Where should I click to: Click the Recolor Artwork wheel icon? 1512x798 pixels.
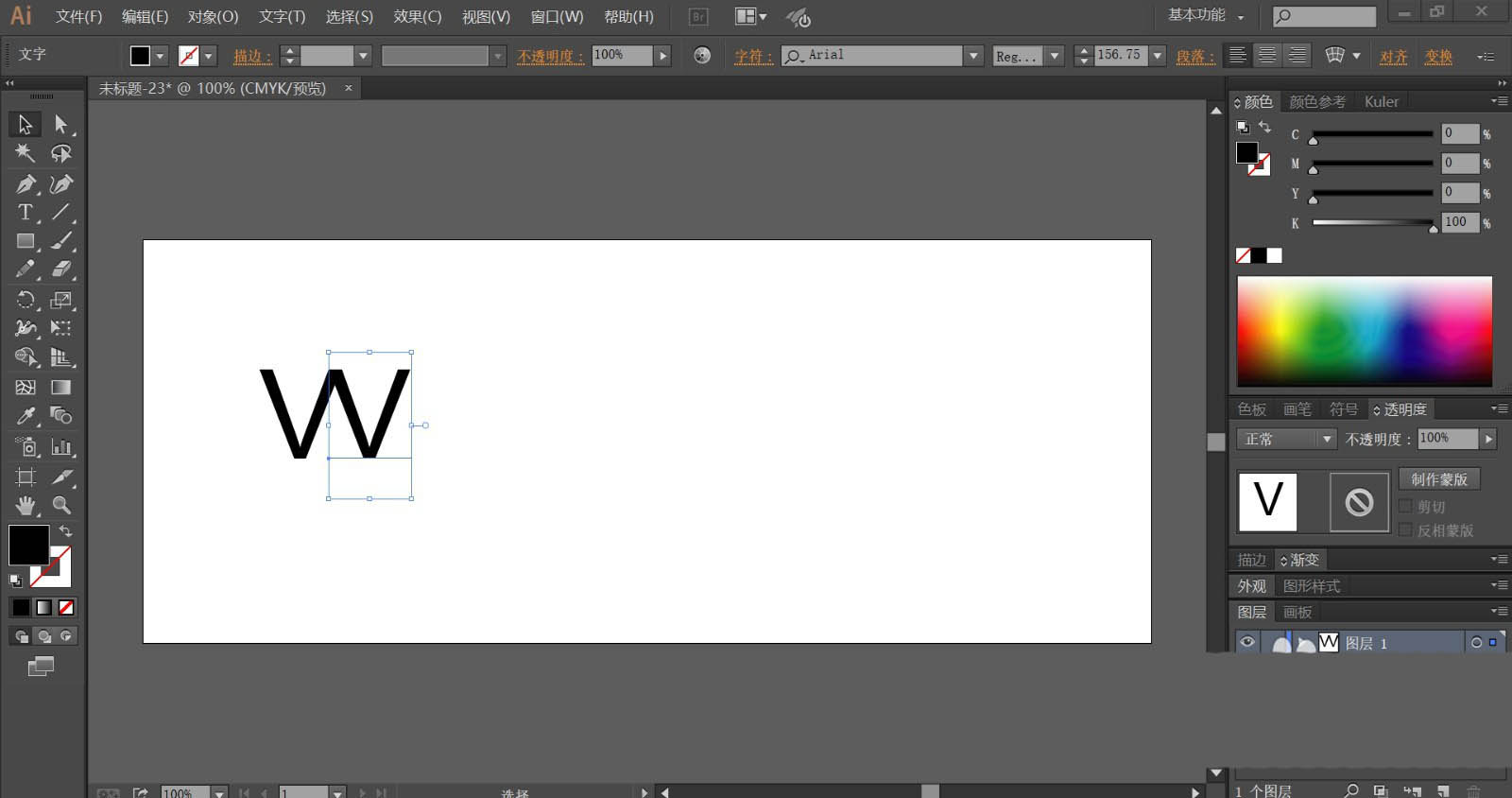point(702,55)
